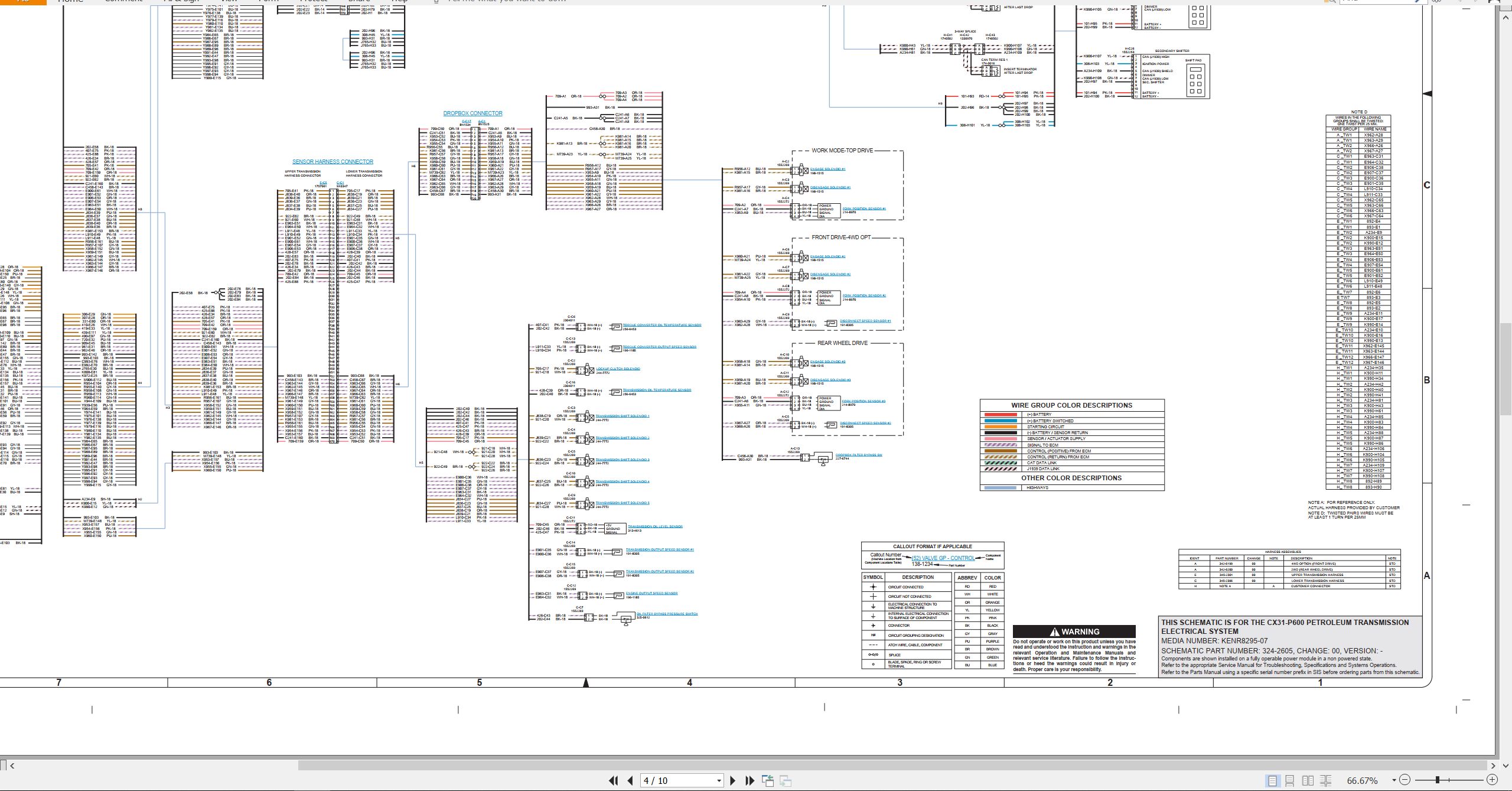
Task: Open the (52) VALVE GP - CONTROL callout link
Action: [x=943, y=558]
